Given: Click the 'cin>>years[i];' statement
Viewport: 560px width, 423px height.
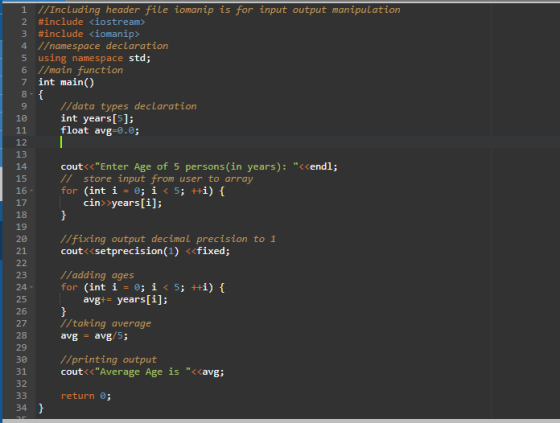Looking at the screenshot, I should click(x=122, y=203).
